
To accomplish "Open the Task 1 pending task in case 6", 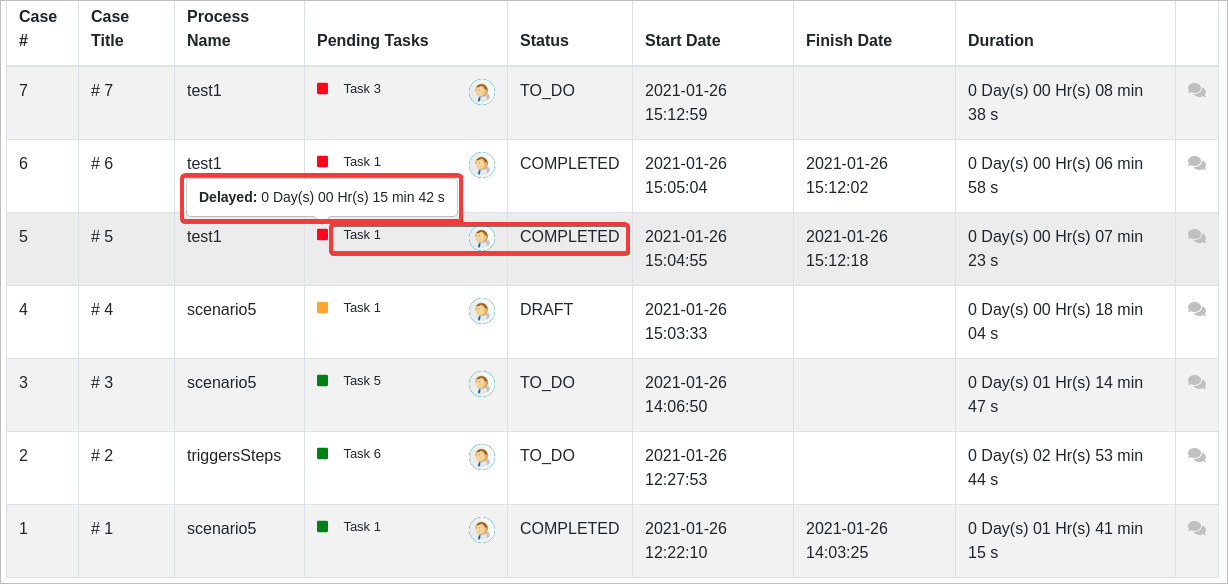I will [x=360, y=161].
